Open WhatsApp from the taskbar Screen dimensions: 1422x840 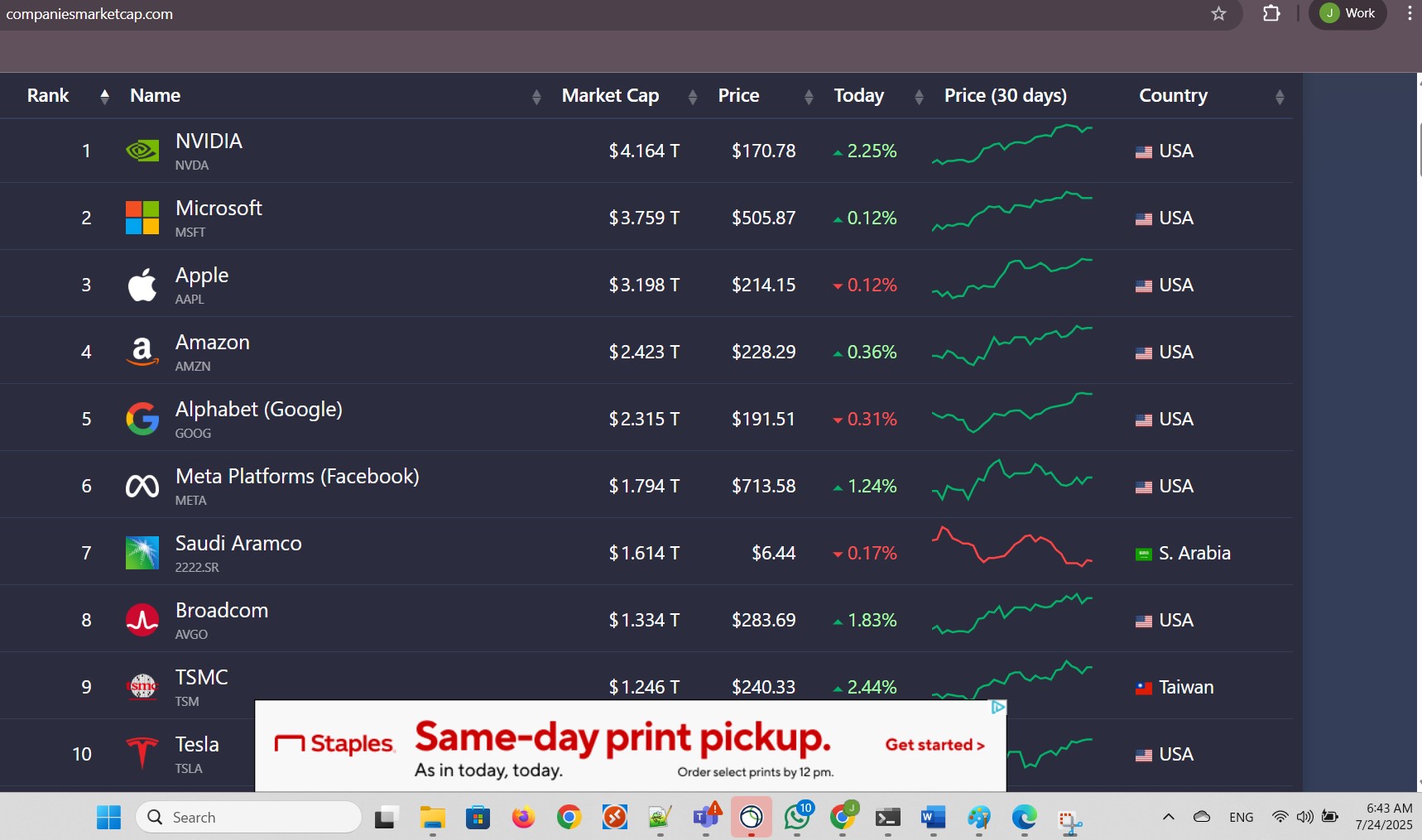(x=797, y=818)
